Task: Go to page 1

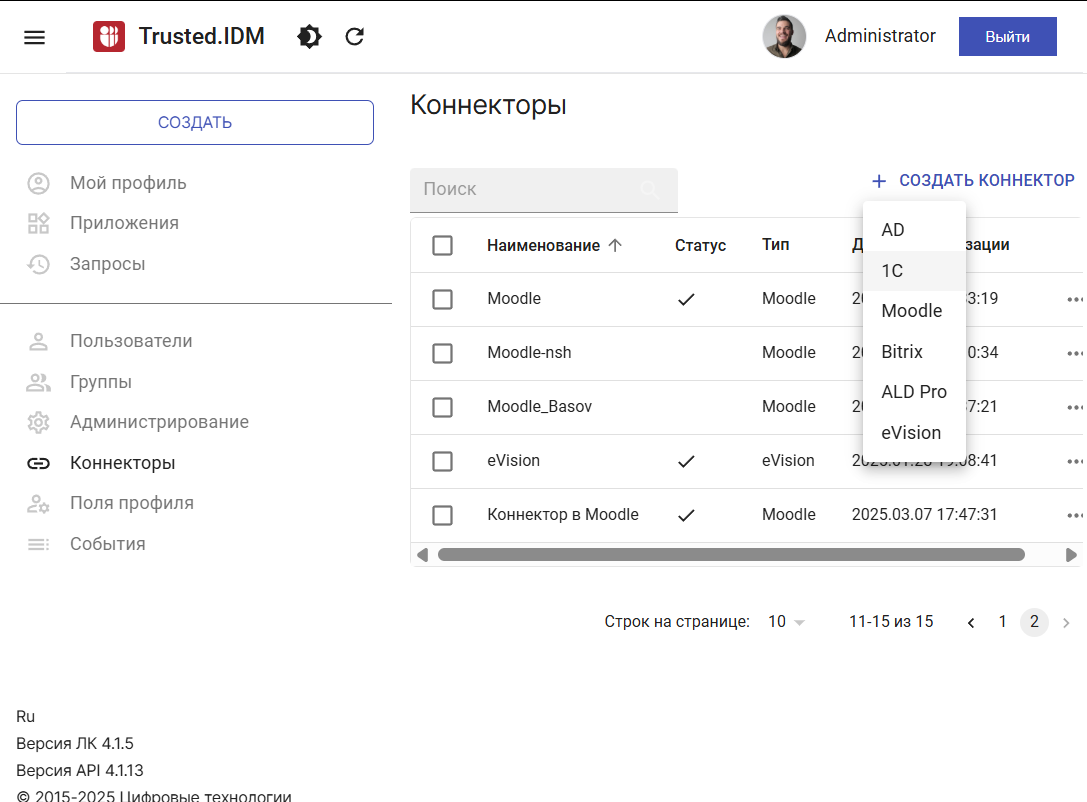Action: pyautogui.click(x=1002, y=622)
